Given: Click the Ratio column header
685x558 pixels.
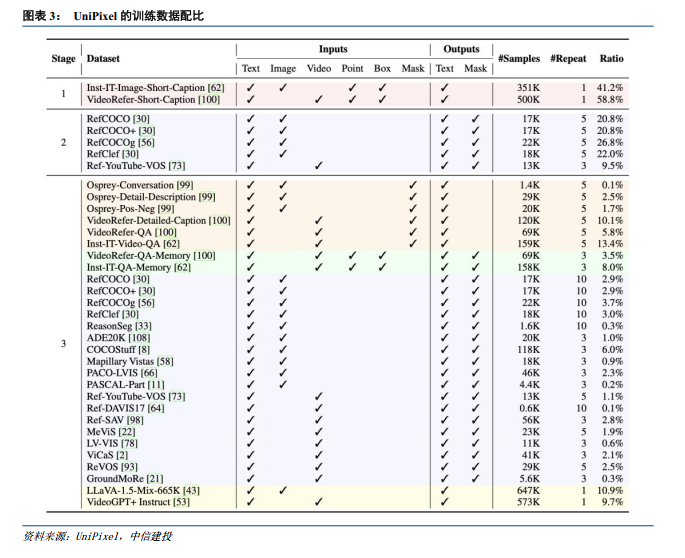Looking at the screenshot, I should pyautogui.click(x=611, y=59).
